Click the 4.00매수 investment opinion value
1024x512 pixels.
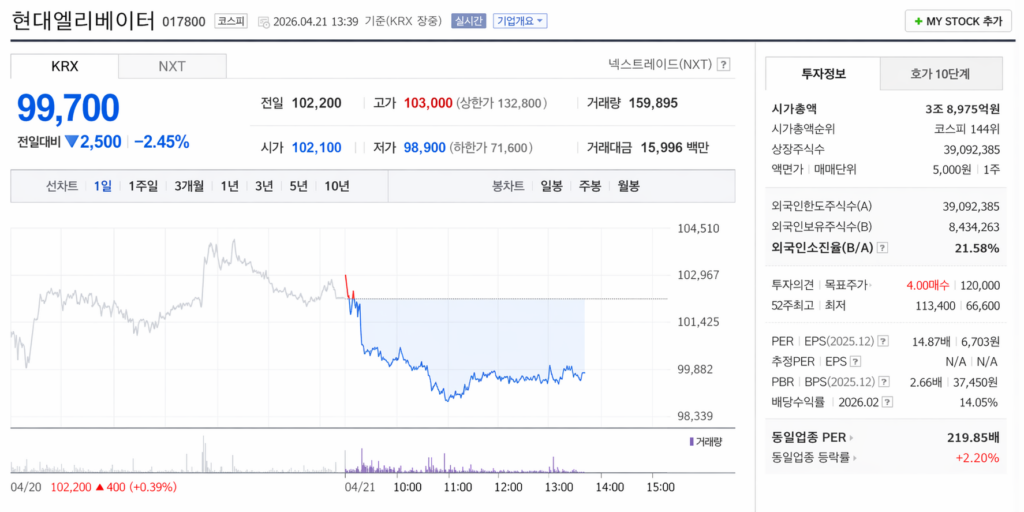928,285
